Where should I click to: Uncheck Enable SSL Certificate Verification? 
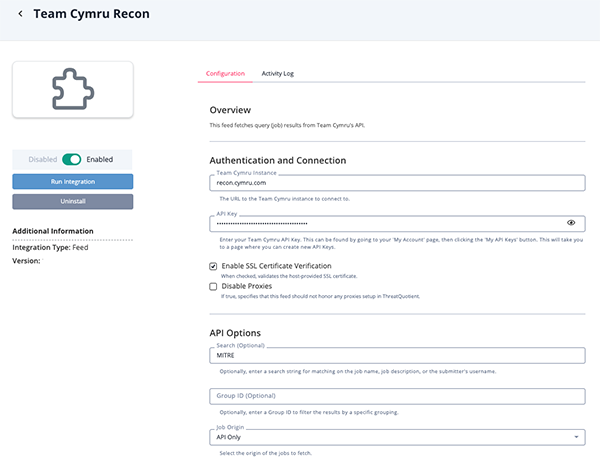click(x=213, y=266)
